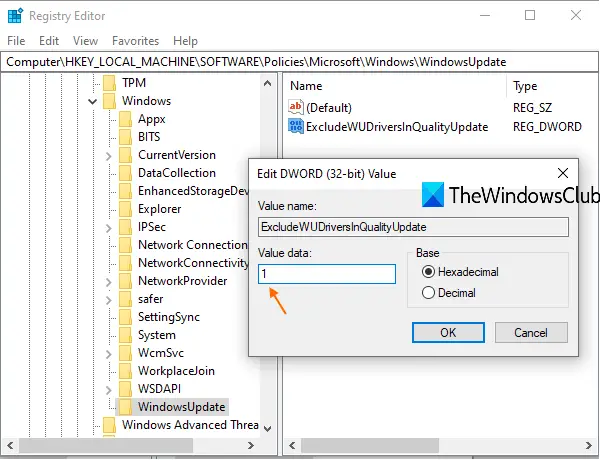Collapse the Windows tree node

pos(92,101)
